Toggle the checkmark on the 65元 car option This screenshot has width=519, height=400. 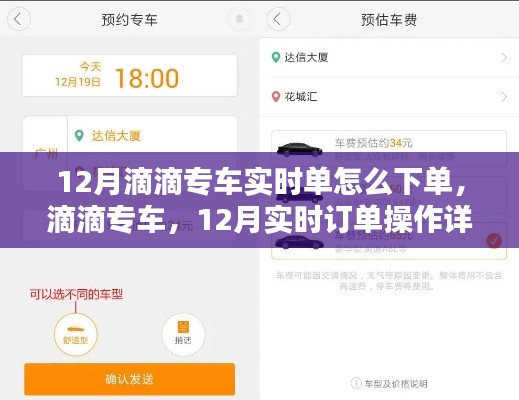[x=494, y=241]
